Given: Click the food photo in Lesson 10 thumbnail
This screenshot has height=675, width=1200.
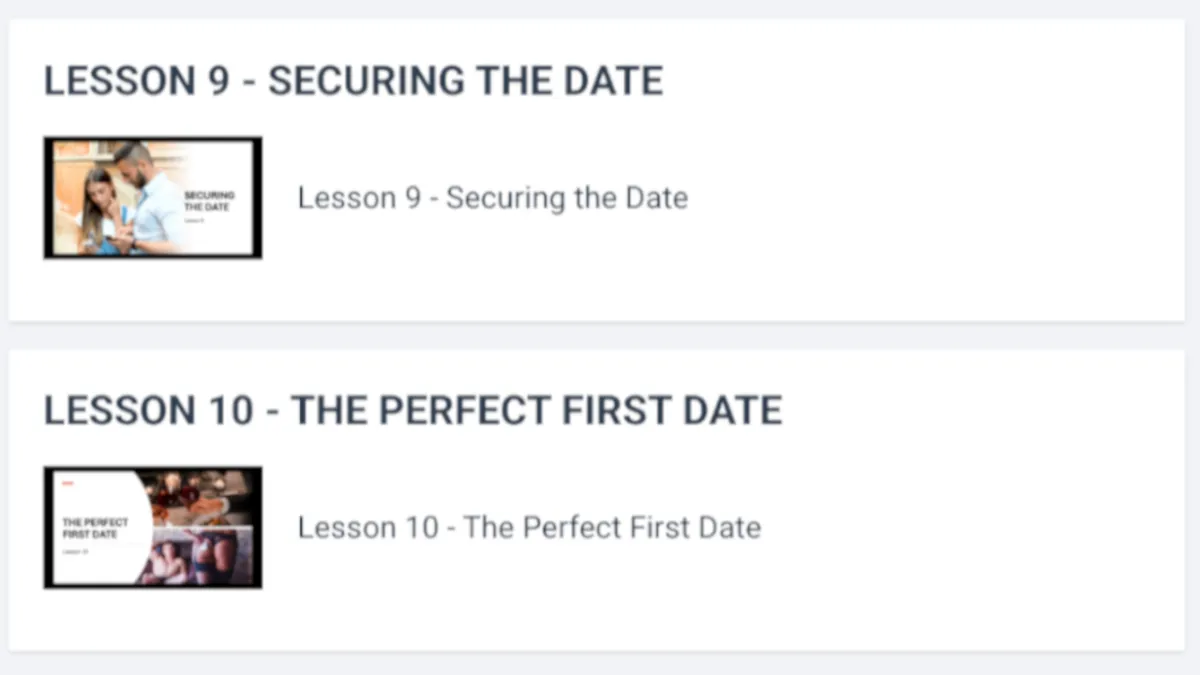Looking at the screenshot, I should pyautogui.click(x=198, y=497).
